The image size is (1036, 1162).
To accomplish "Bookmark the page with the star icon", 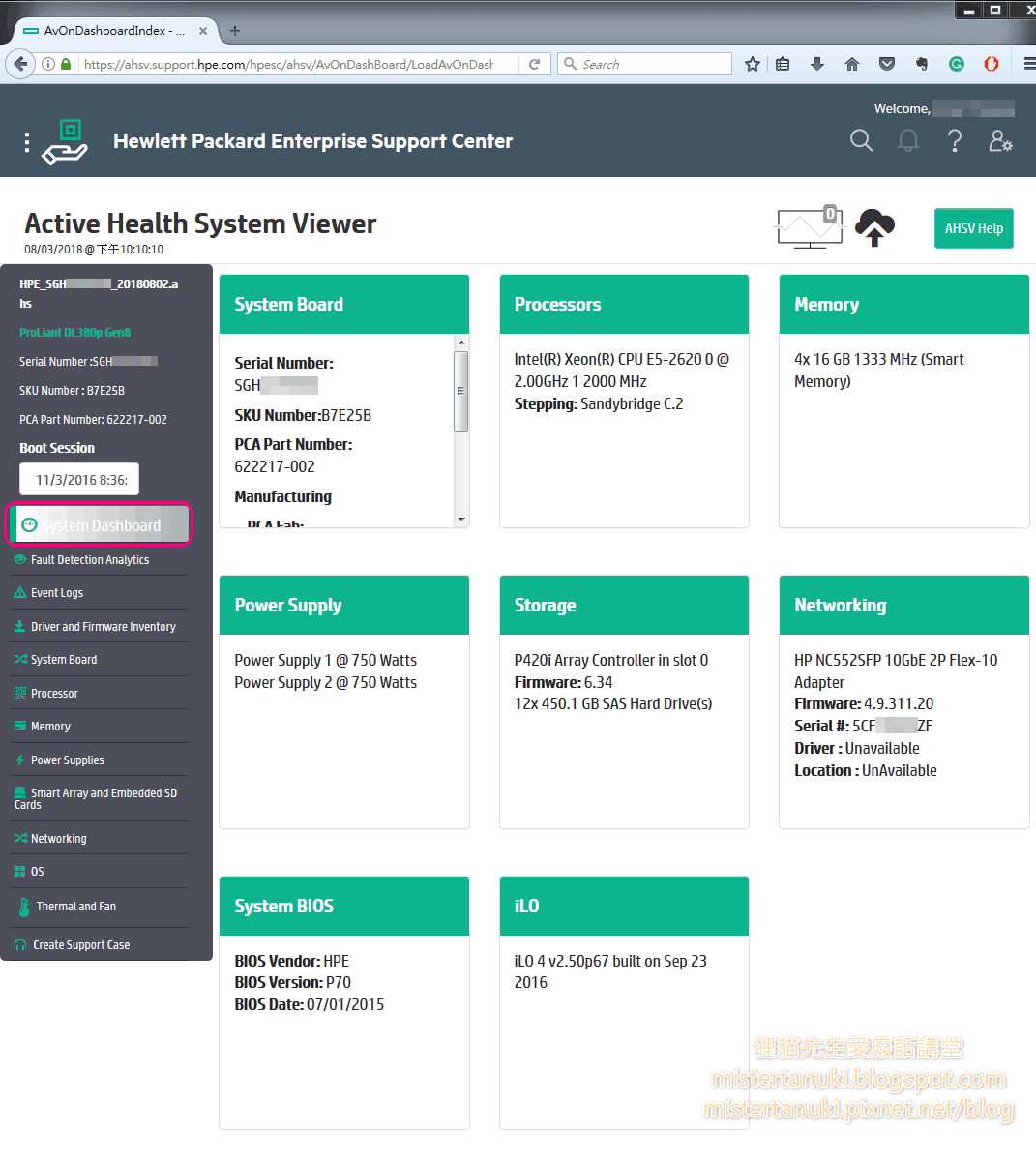I will click(752, 63).
